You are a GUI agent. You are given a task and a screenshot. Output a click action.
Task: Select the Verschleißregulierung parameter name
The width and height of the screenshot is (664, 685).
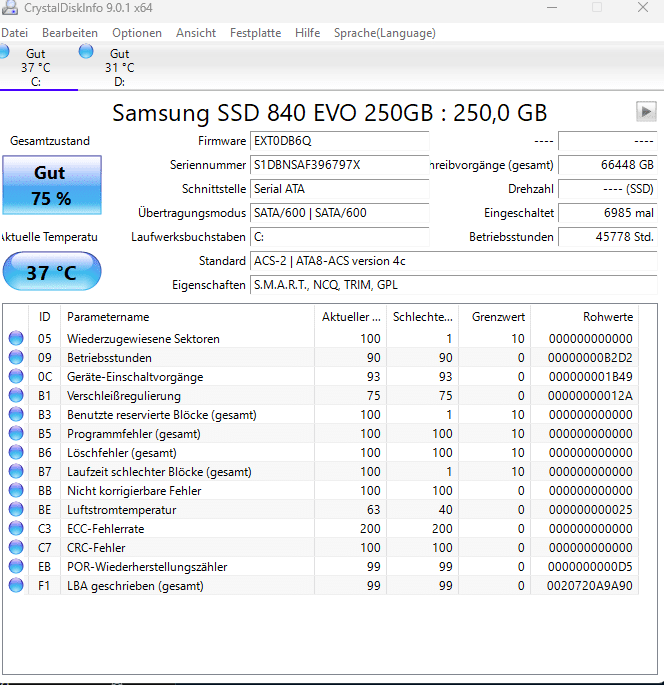tap(124, 396)
